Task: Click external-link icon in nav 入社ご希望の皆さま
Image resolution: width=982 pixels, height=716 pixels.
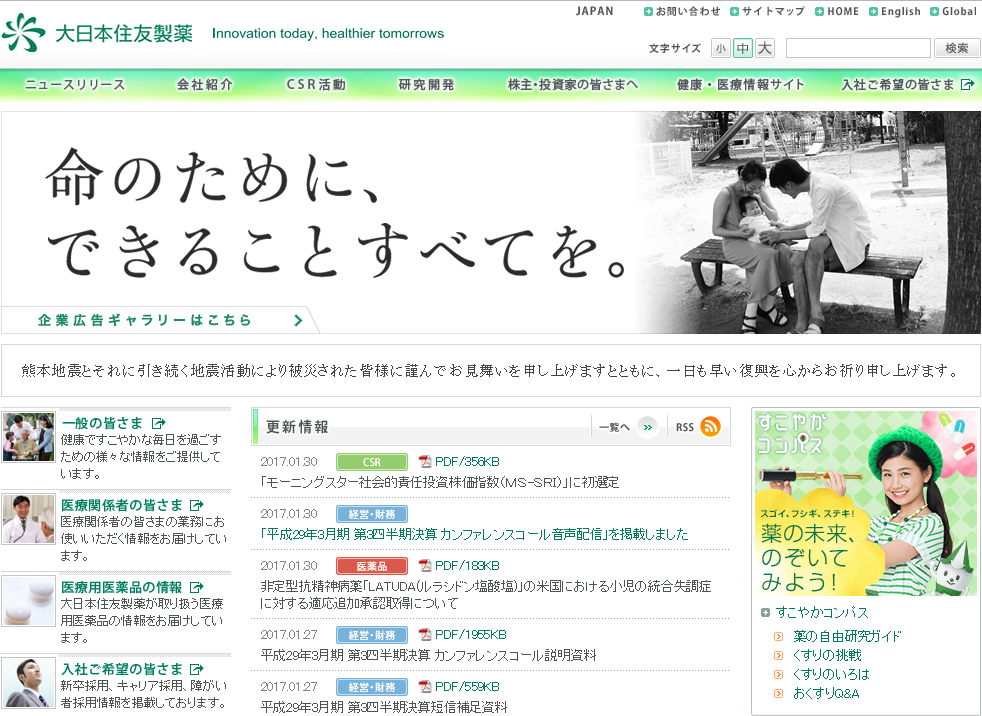Action: coord(967,84)
